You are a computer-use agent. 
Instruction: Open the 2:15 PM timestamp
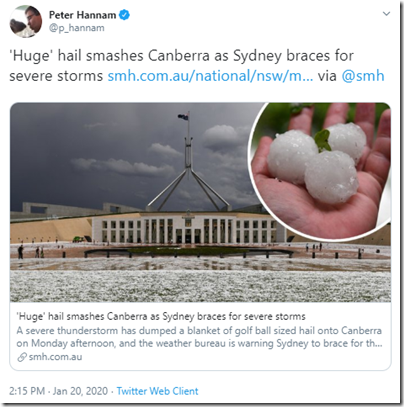(27, 391)
